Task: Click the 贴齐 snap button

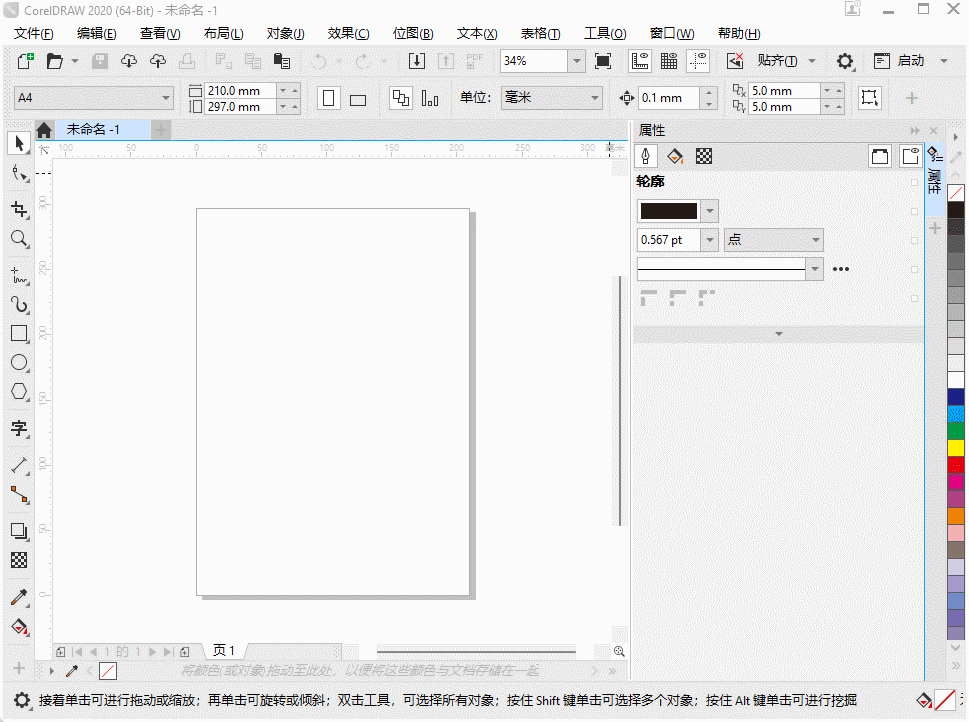Action: point(777,61)
